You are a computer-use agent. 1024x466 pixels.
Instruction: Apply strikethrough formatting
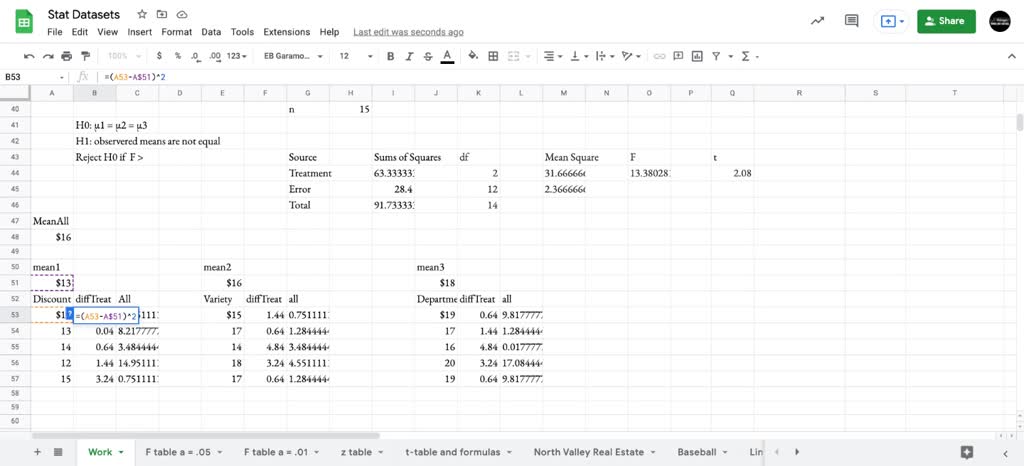click(427, 56)
